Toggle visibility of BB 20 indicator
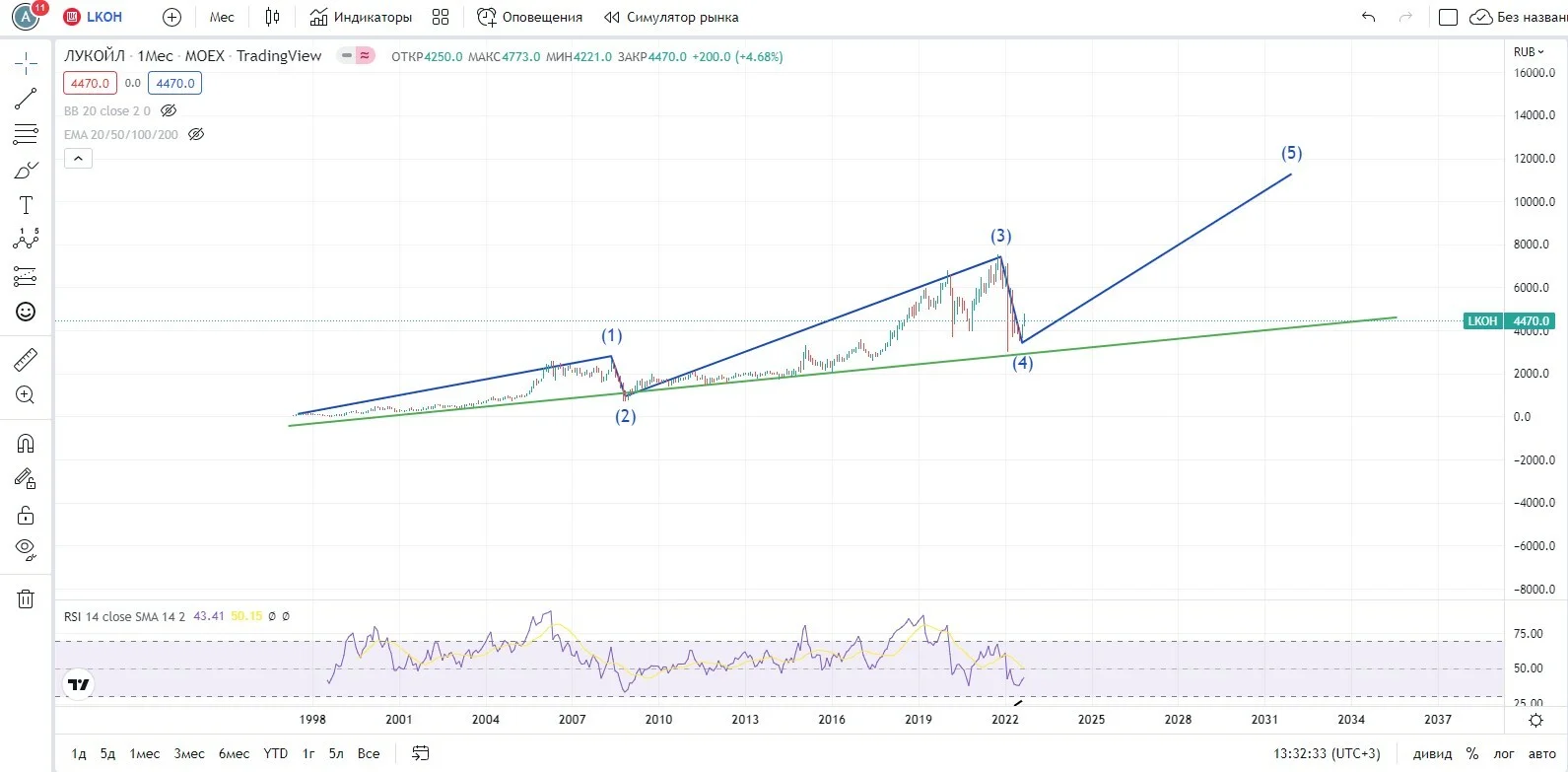 coord(169,110)
